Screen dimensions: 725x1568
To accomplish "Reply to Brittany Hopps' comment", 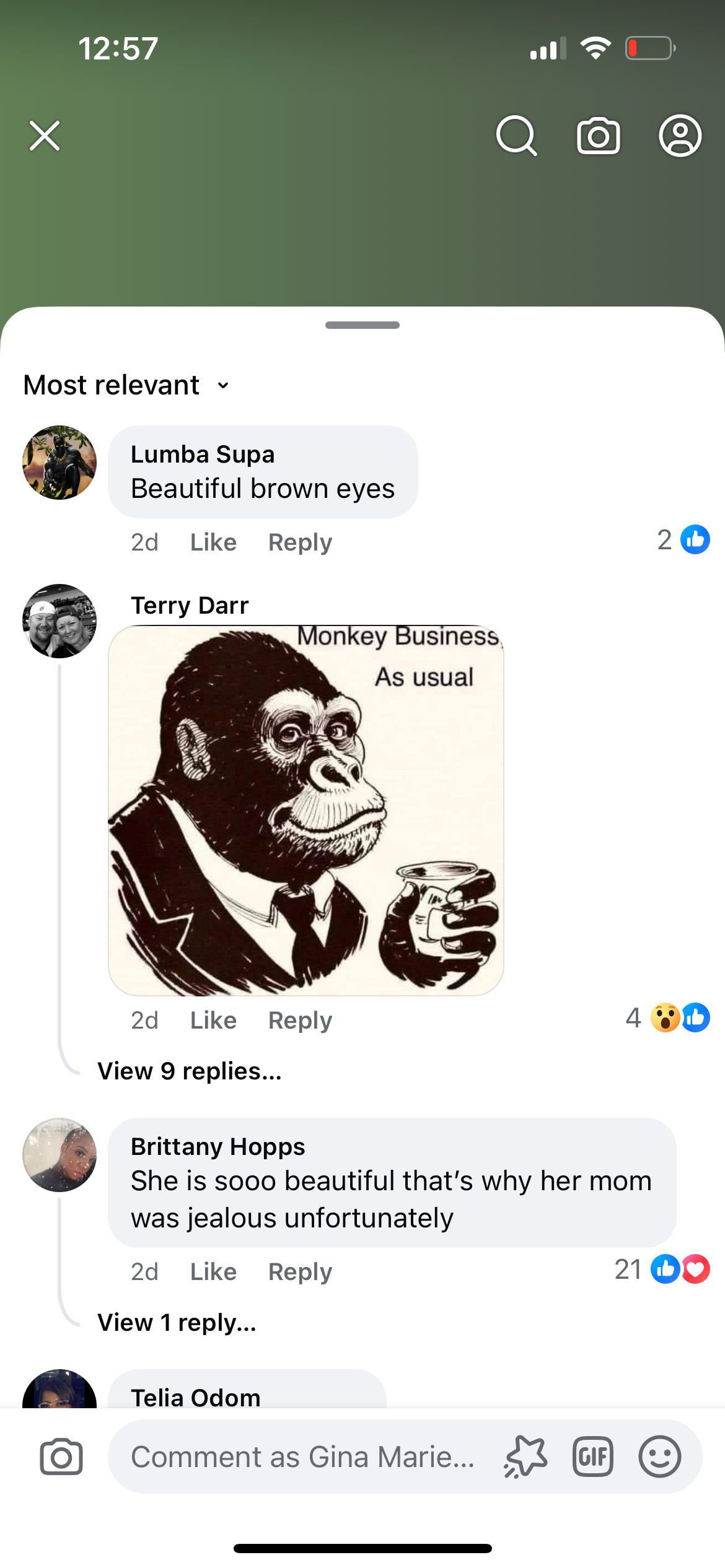I will tap(300, 1272).
